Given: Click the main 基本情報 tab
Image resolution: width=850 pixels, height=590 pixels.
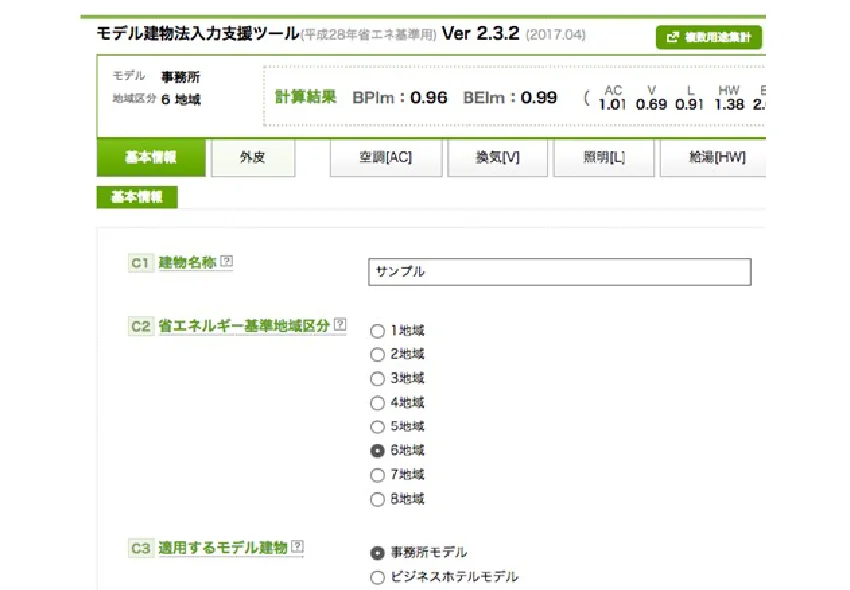Looking at the screenshot, I should click(x=151, y=158).
